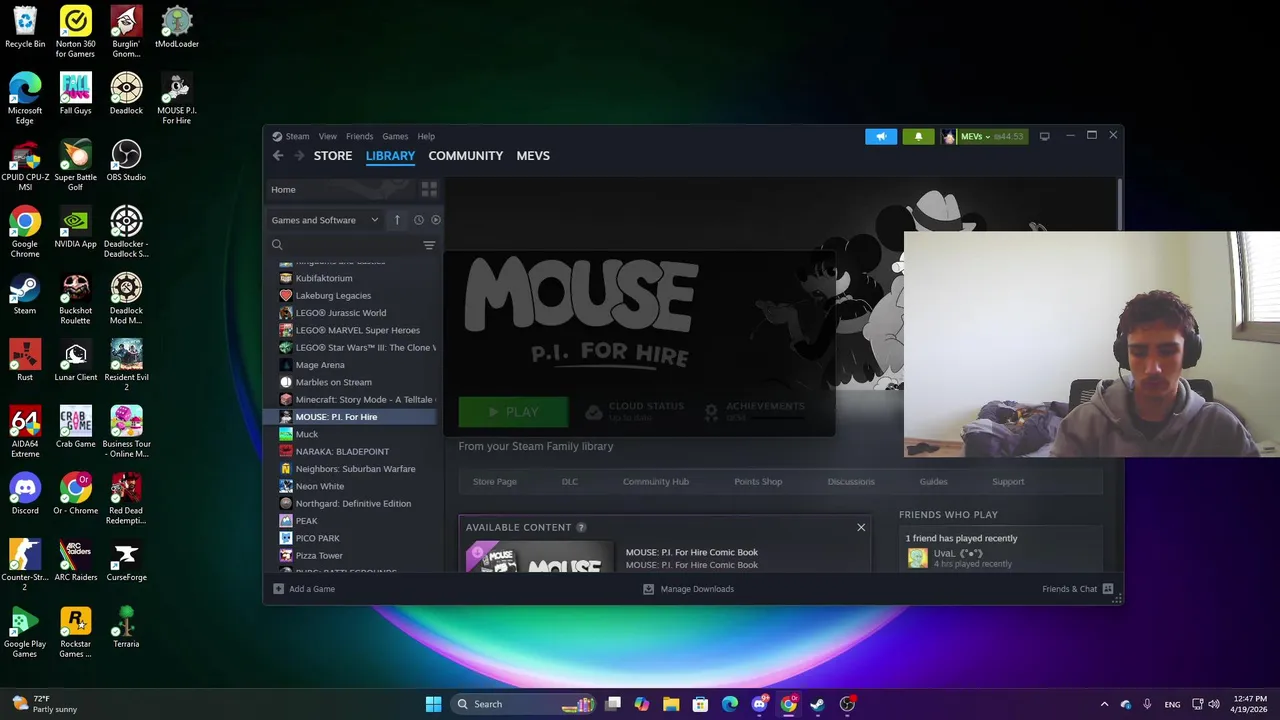The image size is (1280, 720).
Task: Switch to the COMMUNITY tab
Action: 466,156
